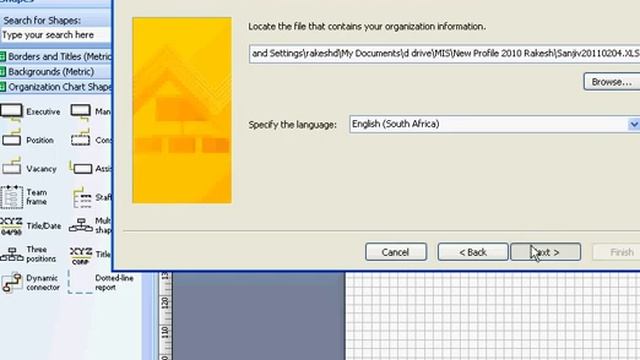The image size is (640, 360).
Task: Select the Dotted-line report shape icon
Action: pos(80,282)
